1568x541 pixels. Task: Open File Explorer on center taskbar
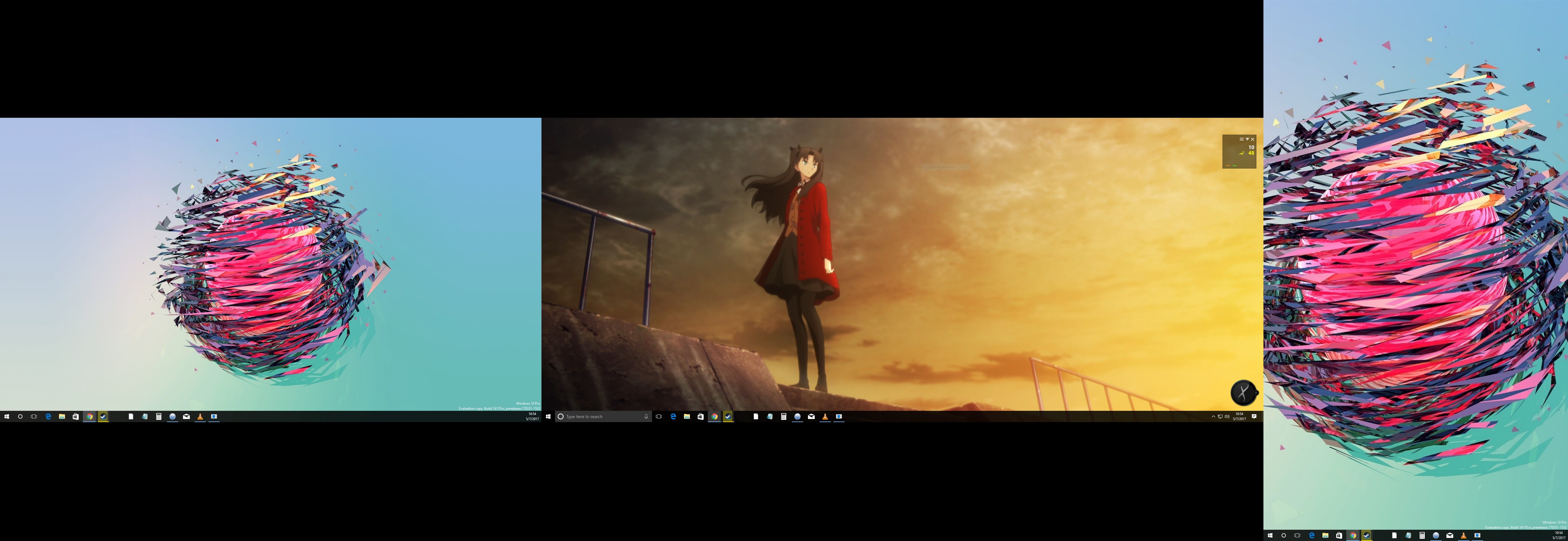click(x=687, y=416)
